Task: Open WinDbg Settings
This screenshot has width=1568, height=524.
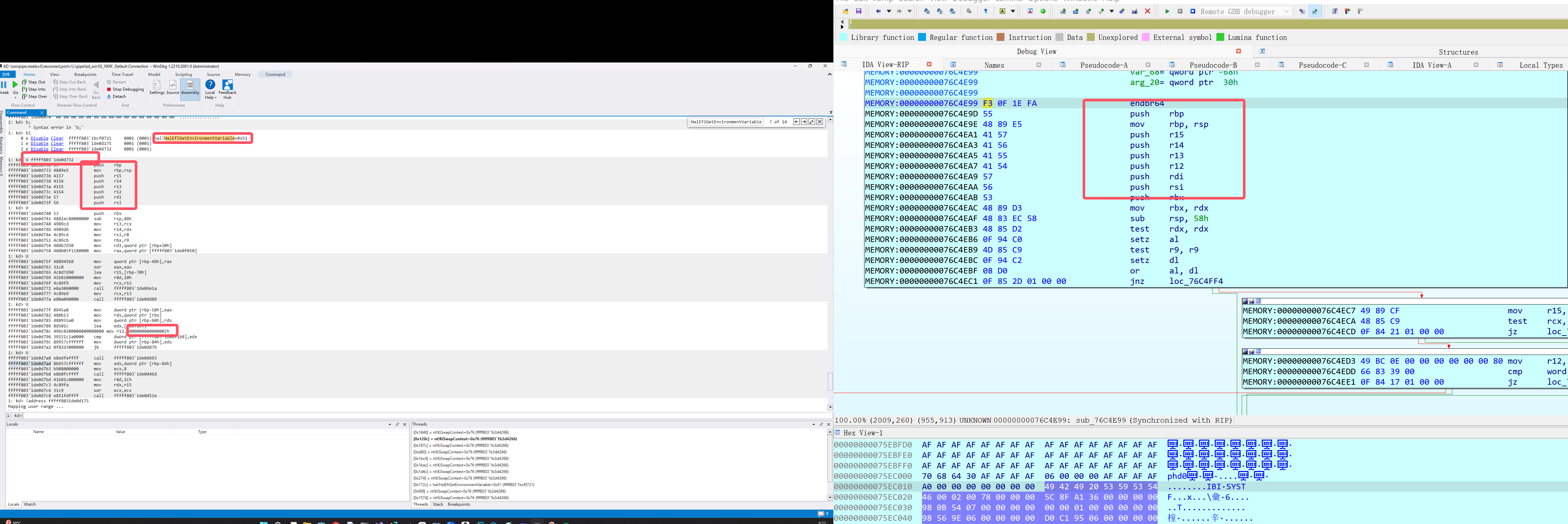Action: (x=157, y=88)
